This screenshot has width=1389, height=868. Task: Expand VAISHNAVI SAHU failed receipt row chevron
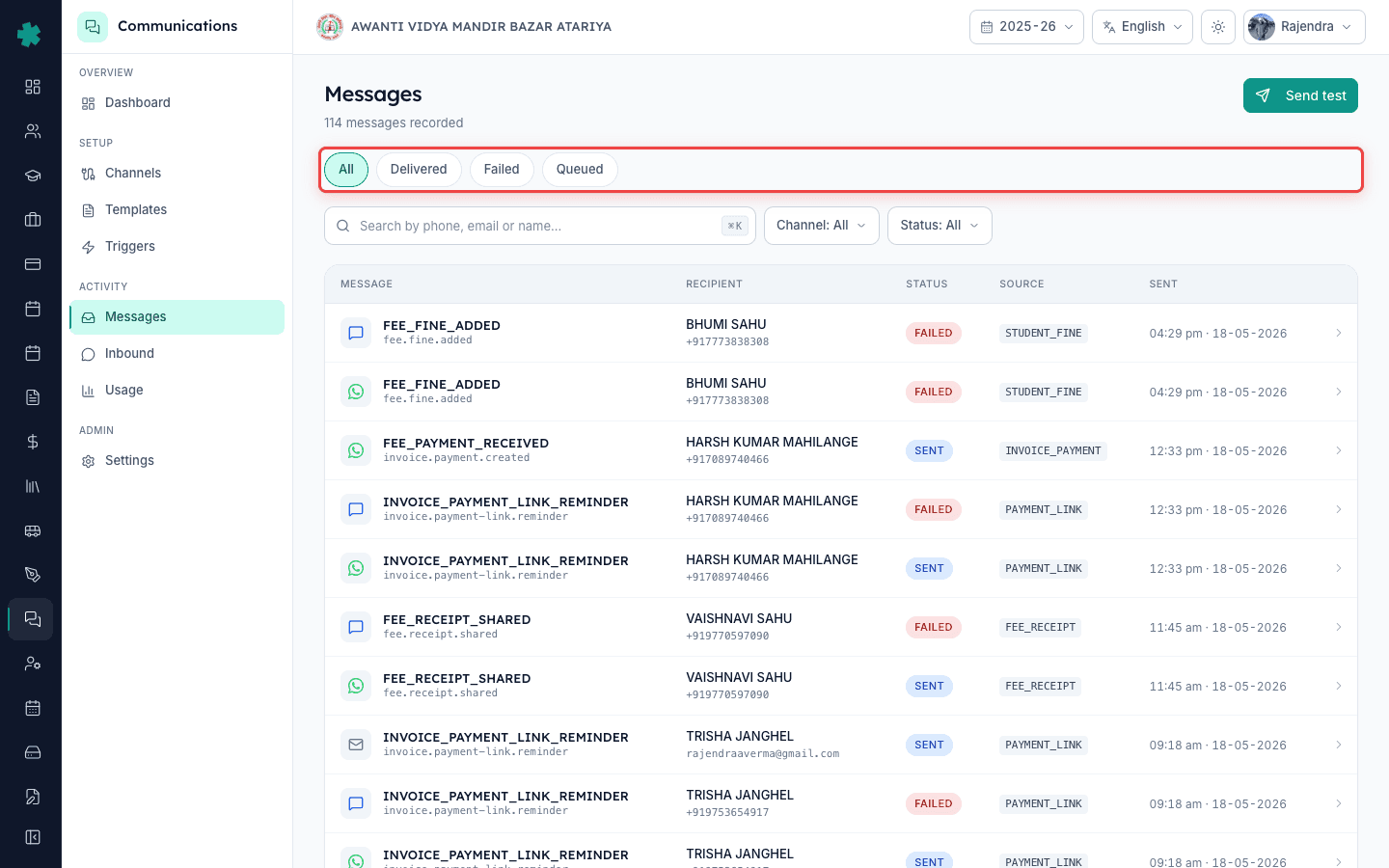(x=1339, y=627)
